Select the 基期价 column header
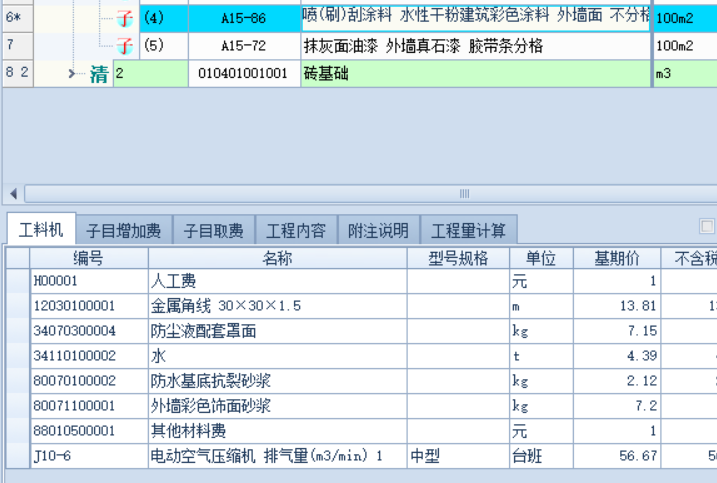This screenshot has width=717, height=483. point(617,258)
